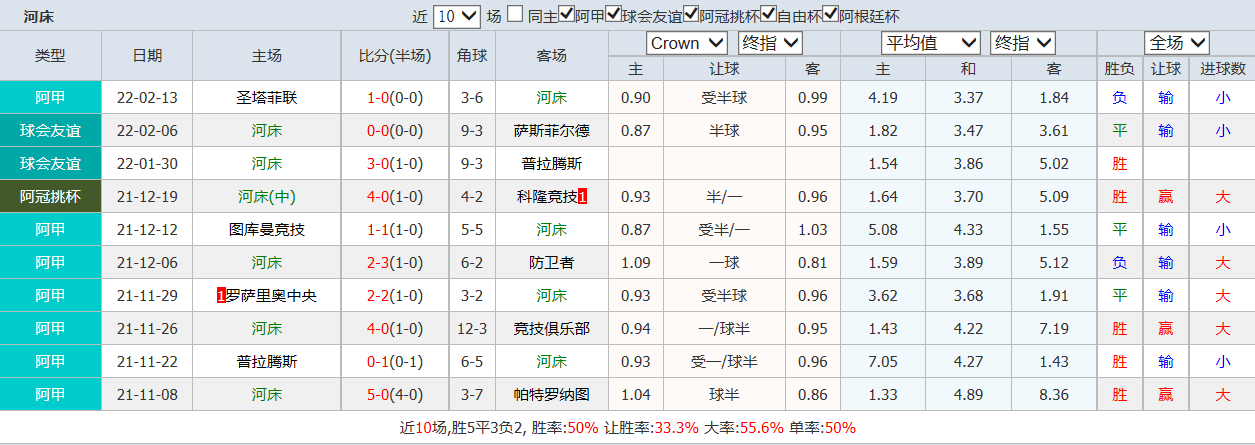Viewport: 1255px width, 445px height.
Task: Click away odds 8.36
Action: [x=1054, y=395]
